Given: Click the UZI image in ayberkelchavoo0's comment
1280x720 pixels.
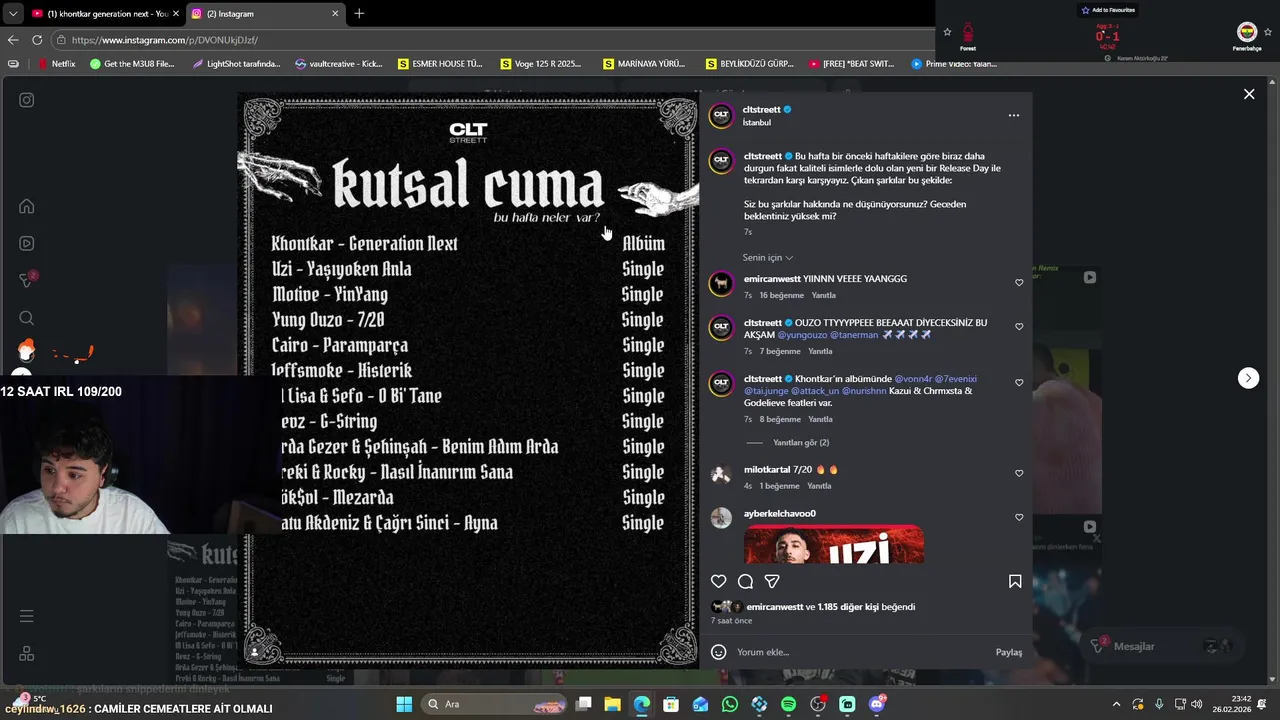Looking at the screenshot, I should click(x=834, y=544).
